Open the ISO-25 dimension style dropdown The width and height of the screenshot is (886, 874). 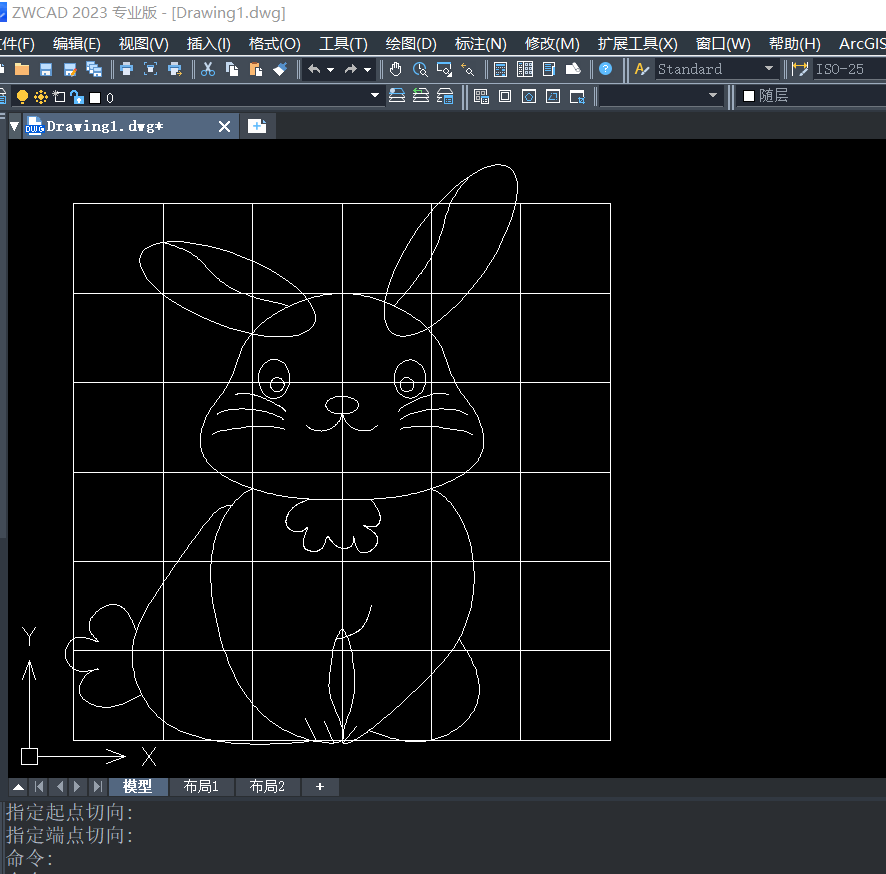(849, 69)
